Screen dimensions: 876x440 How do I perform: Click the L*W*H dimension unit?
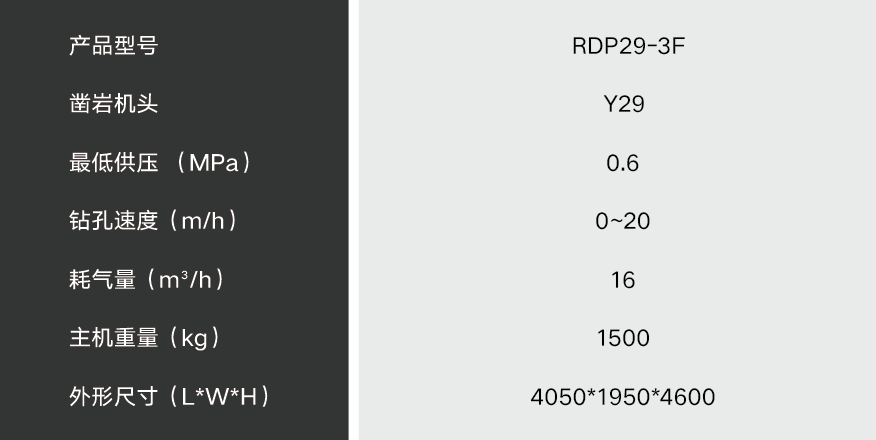(220, 397)
